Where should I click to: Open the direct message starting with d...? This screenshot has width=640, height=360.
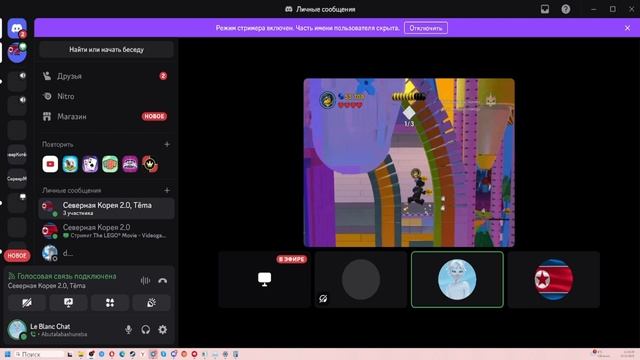point(106,253)
